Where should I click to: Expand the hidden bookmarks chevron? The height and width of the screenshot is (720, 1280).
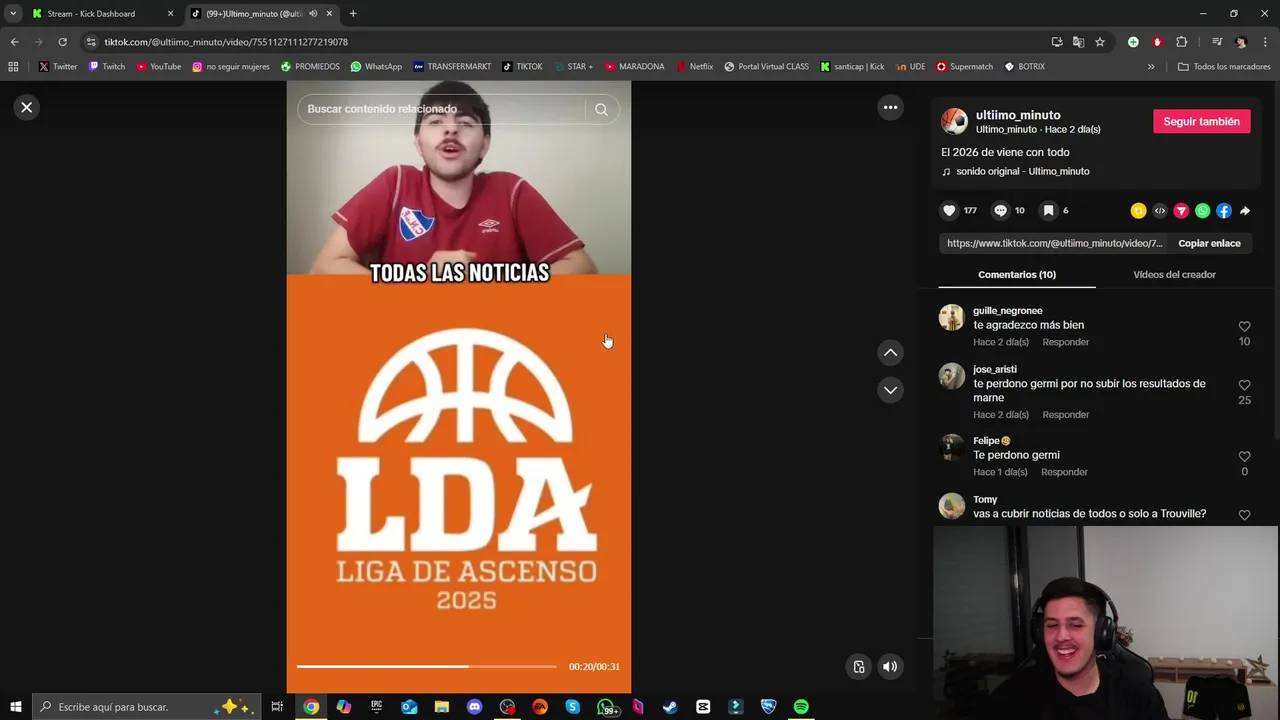(x=1151, y=67)
